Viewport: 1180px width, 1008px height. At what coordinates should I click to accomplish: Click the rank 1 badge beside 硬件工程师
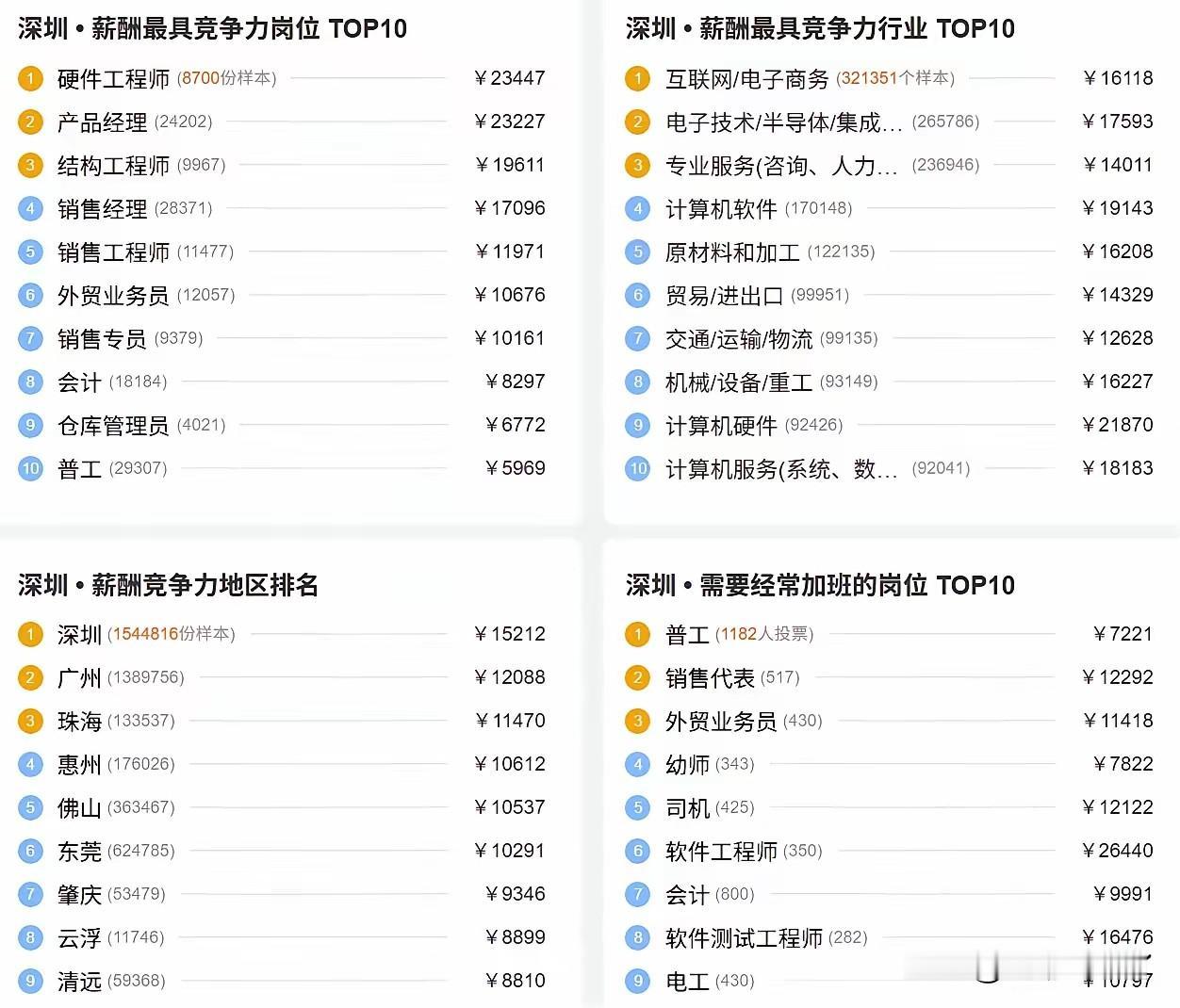pyautogui.click(x=30, y=78)
